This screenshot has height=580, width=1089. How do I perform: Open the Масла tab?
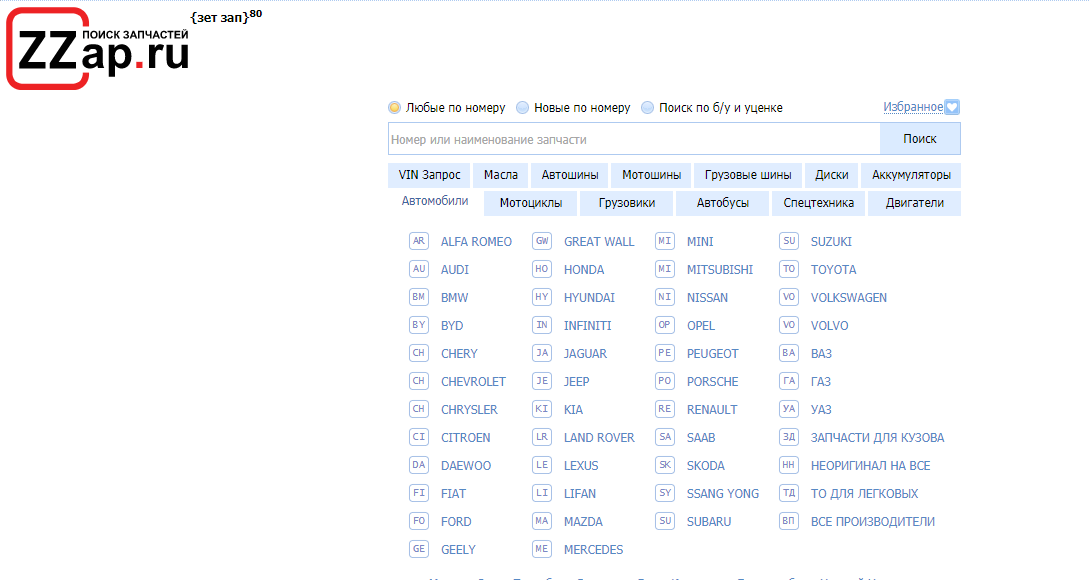[x=501, y=175]
